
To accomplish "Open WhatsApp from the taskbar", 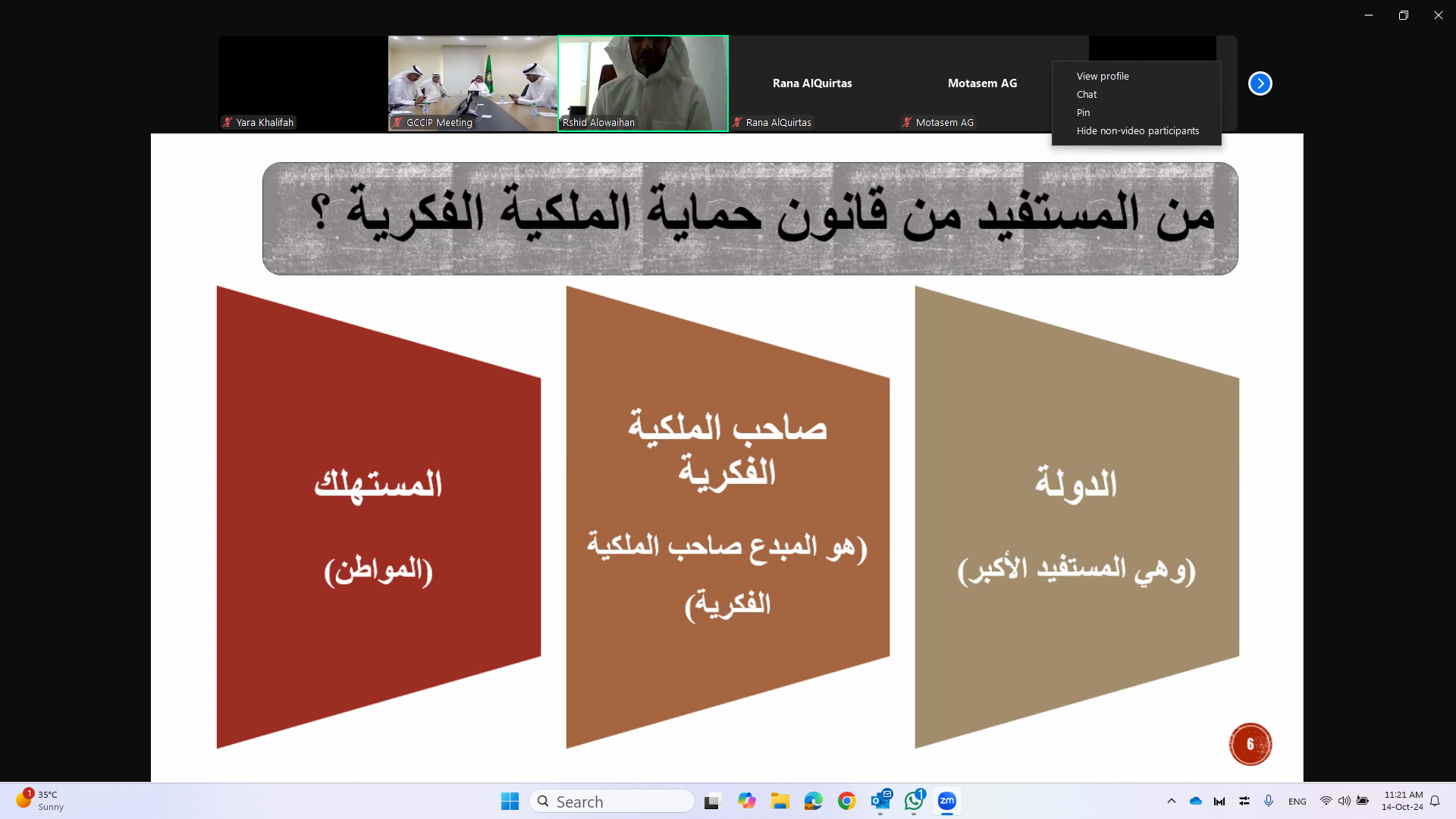I will (x=914, y=801).
